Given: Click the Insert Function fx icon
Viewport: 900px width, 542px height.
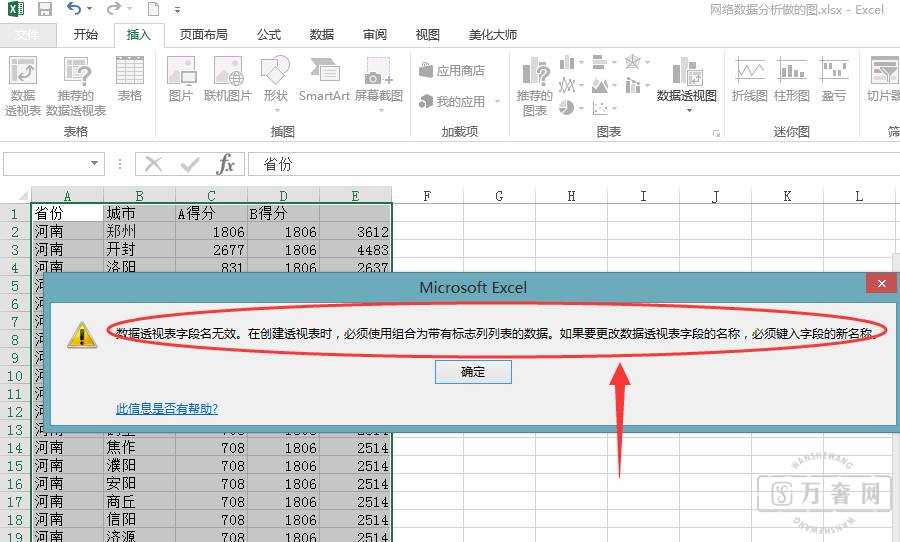Looking at the screenshot, I should (226, 165).
